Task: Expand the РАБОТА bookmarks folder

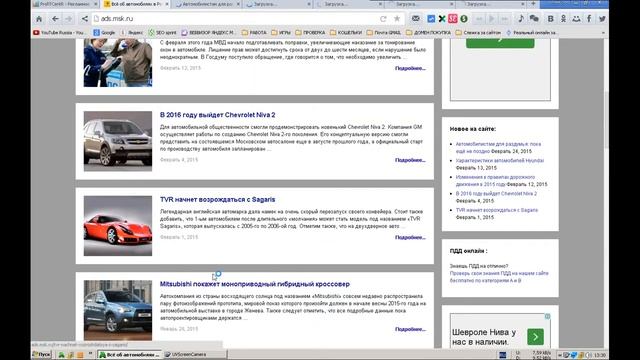Action: [x=254, y=32]
